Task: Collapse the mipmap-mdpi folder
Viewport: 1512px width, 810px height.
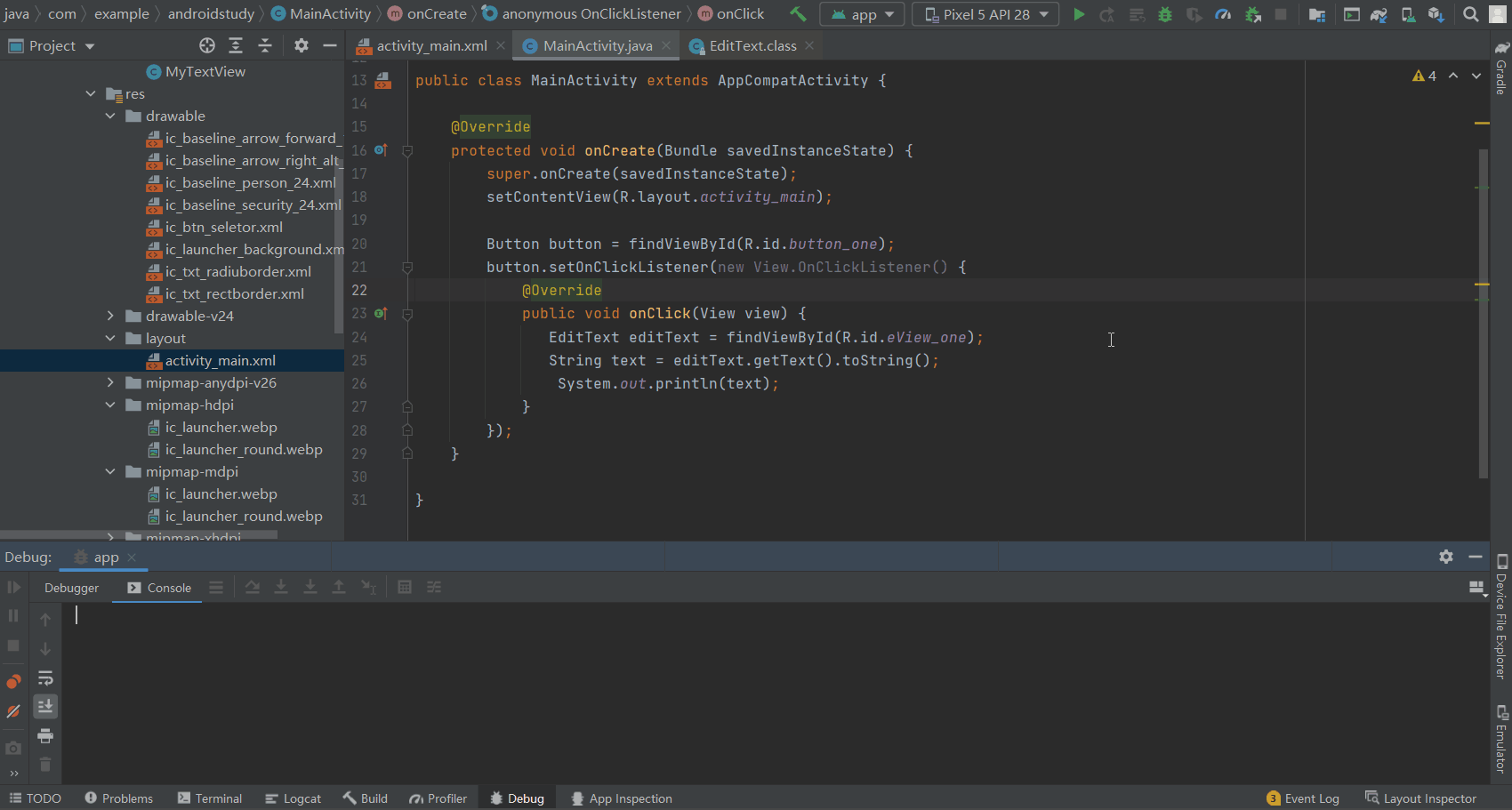Action: click(x=110, y=471)
